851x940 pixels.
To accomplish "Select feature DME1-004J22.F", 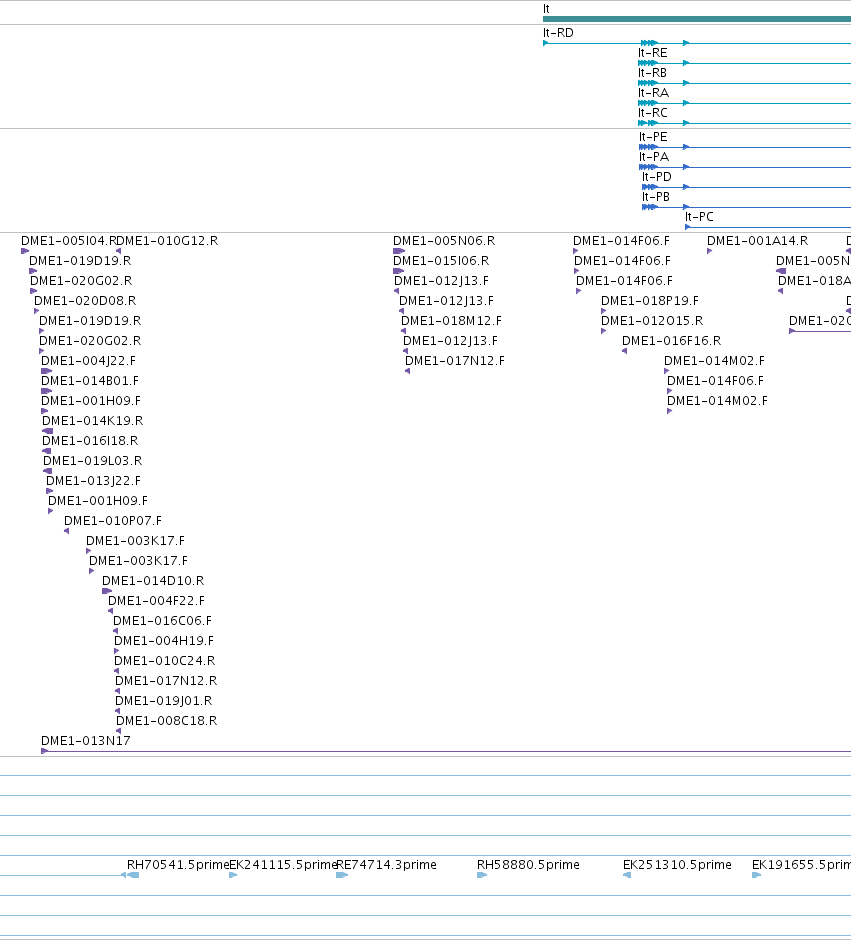I will tap(88, 360).
